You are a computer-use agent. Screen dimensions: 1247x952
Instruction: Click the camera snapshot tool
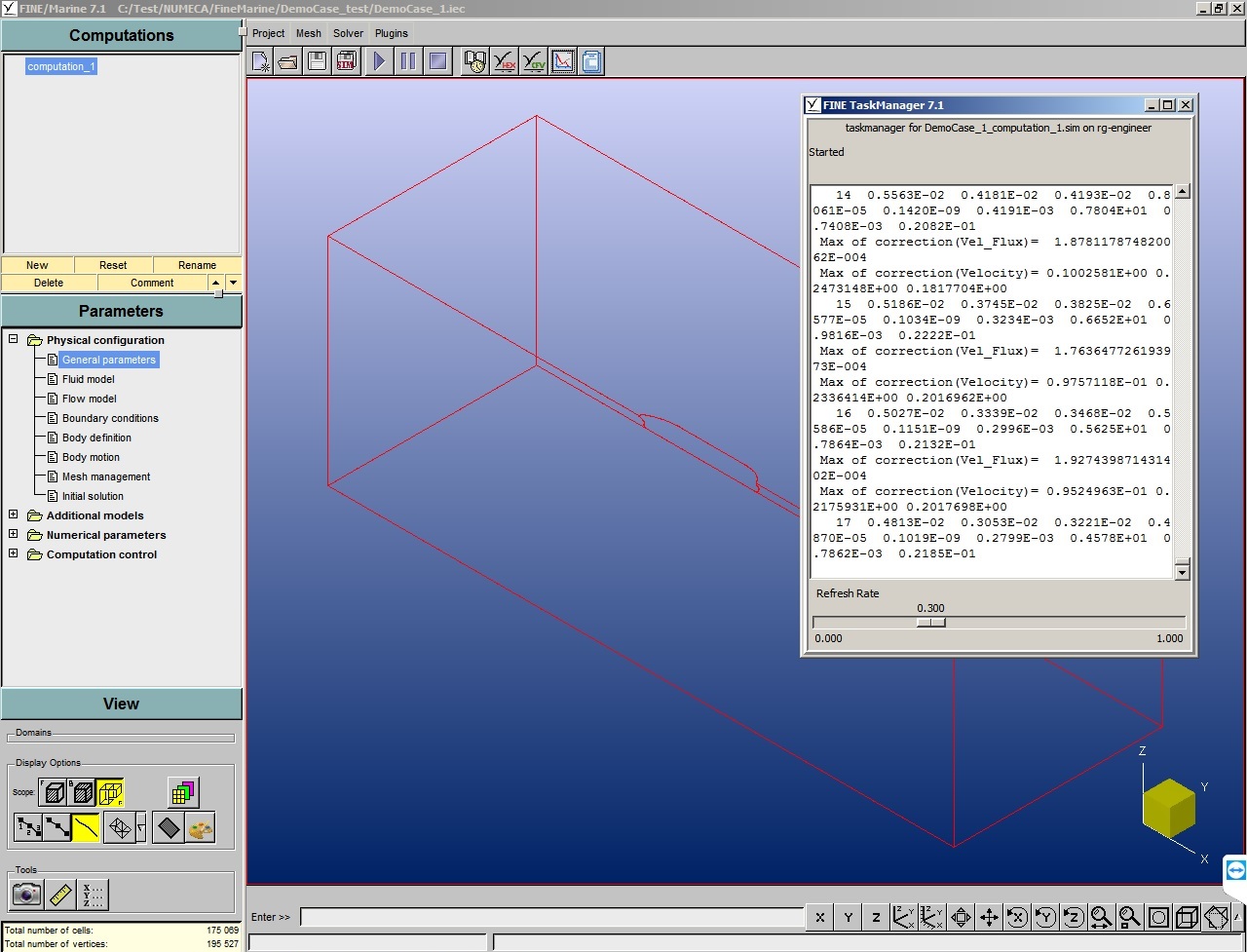[x=26, y=894]
